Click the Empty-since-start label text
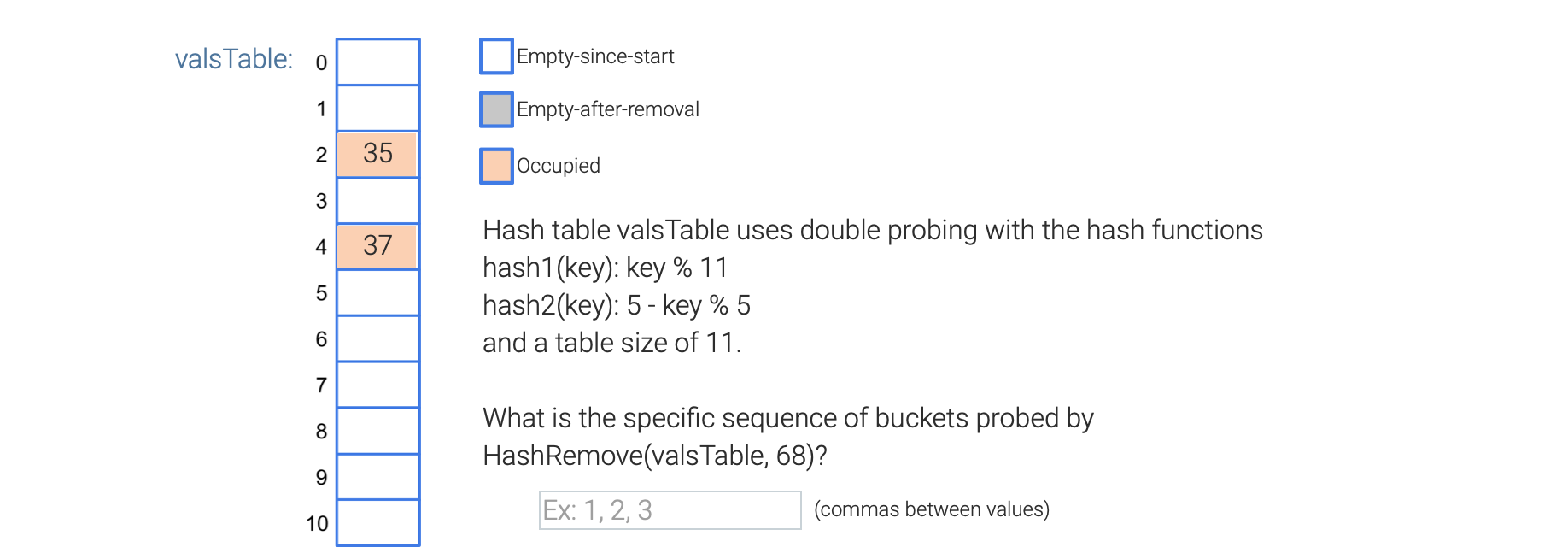The width and height of the screenshot is (1568, 559). (594, 56)
